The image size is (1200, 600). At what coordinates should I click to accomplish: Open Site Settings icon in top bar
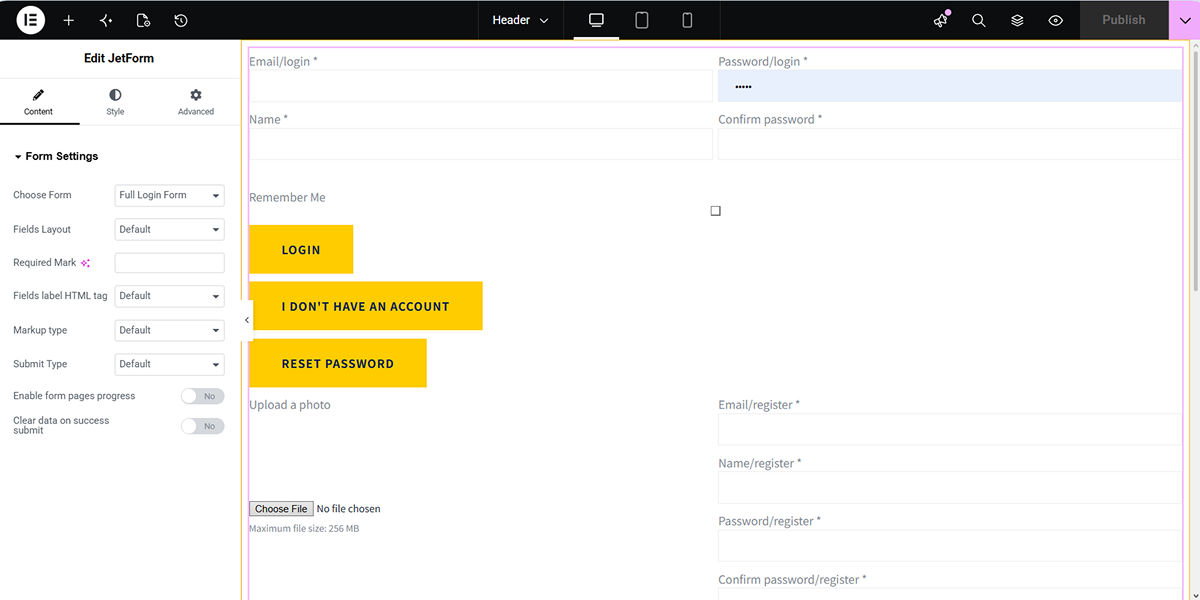point(106,20)
